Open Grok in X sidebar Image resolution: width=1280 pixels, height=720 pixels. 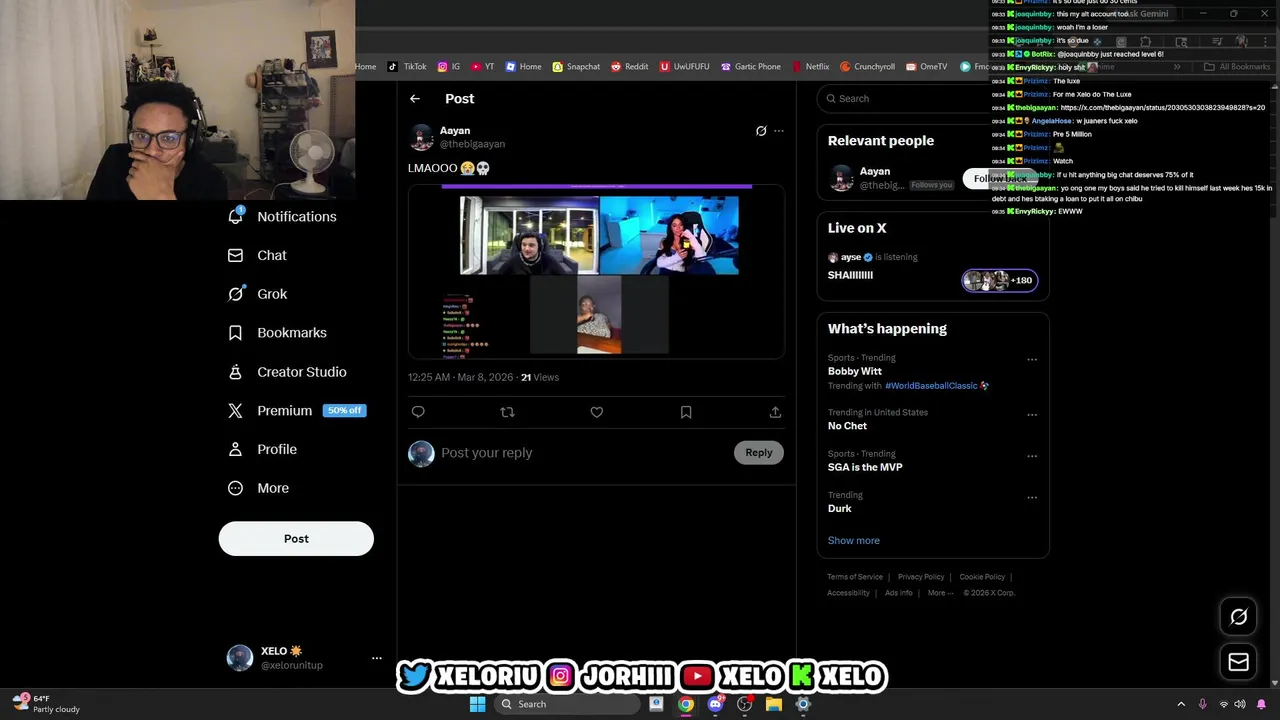258,294
